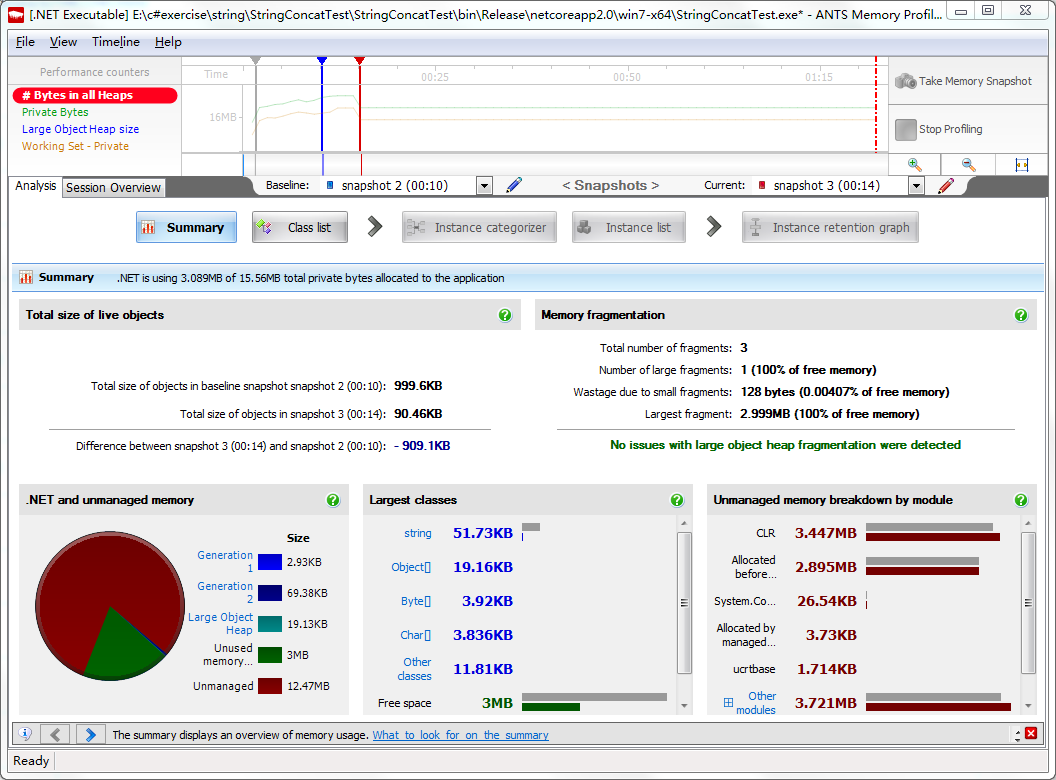Open the Instance categorizer view

tap(479, 228)
